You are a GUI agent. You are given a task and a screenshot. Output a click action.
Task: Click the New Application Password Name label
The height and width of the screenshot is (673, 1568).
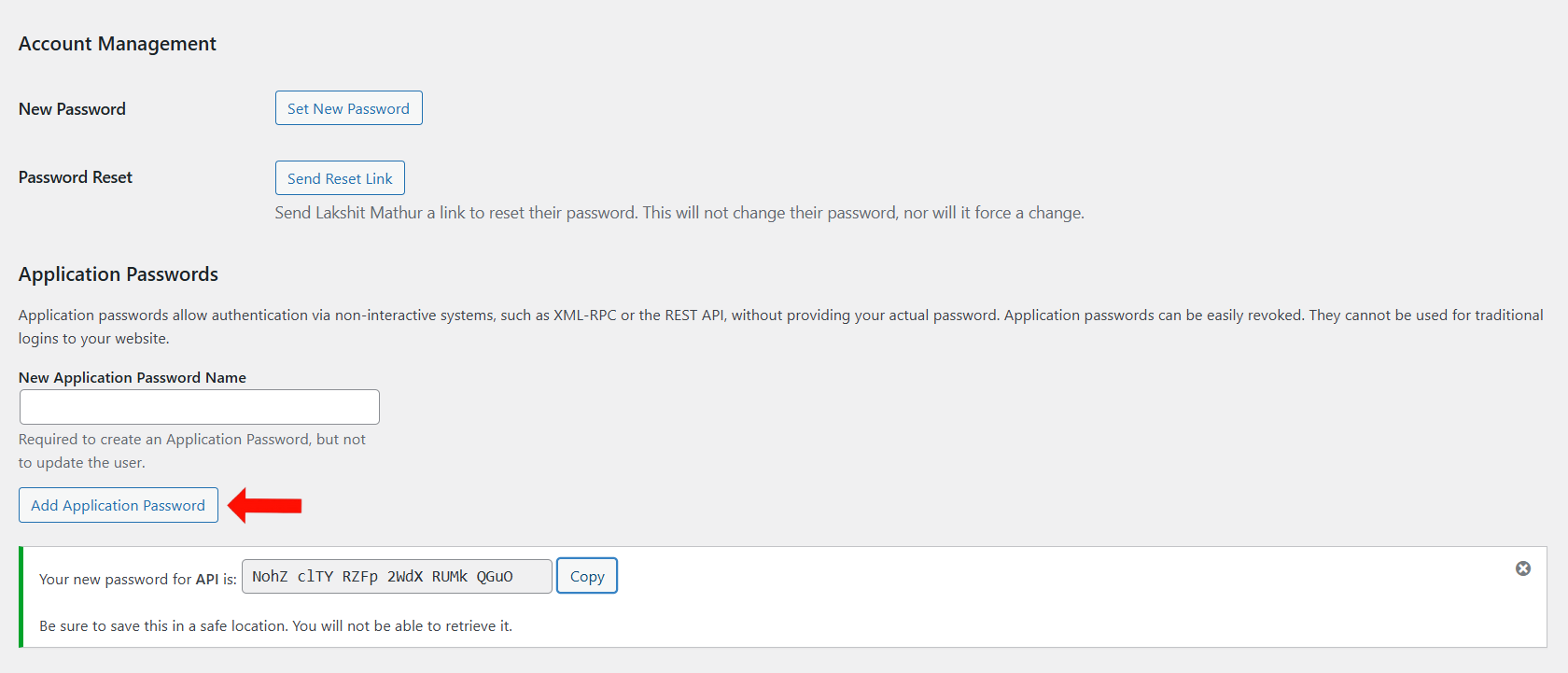pyautogui.click(x=132, y=377)
